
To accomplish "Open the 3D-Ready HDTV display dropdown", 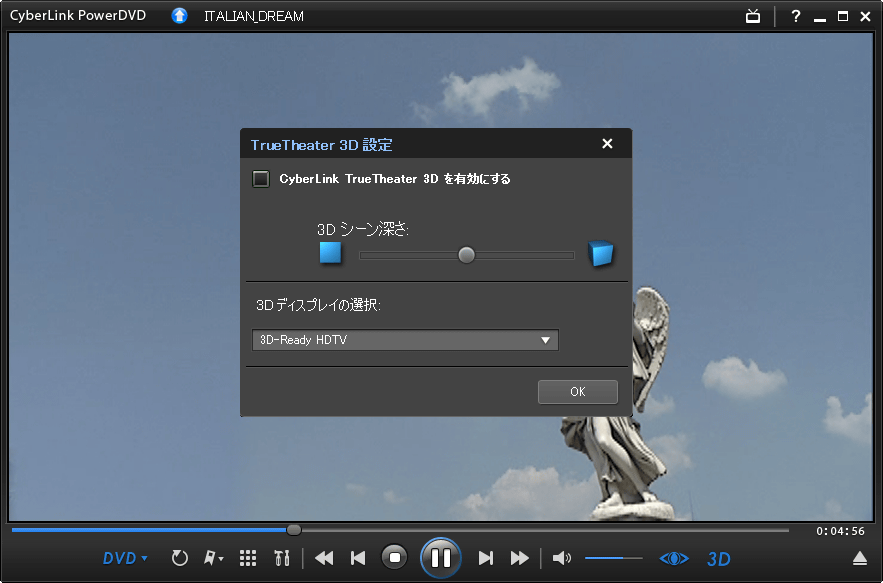I will click(405, 340).
